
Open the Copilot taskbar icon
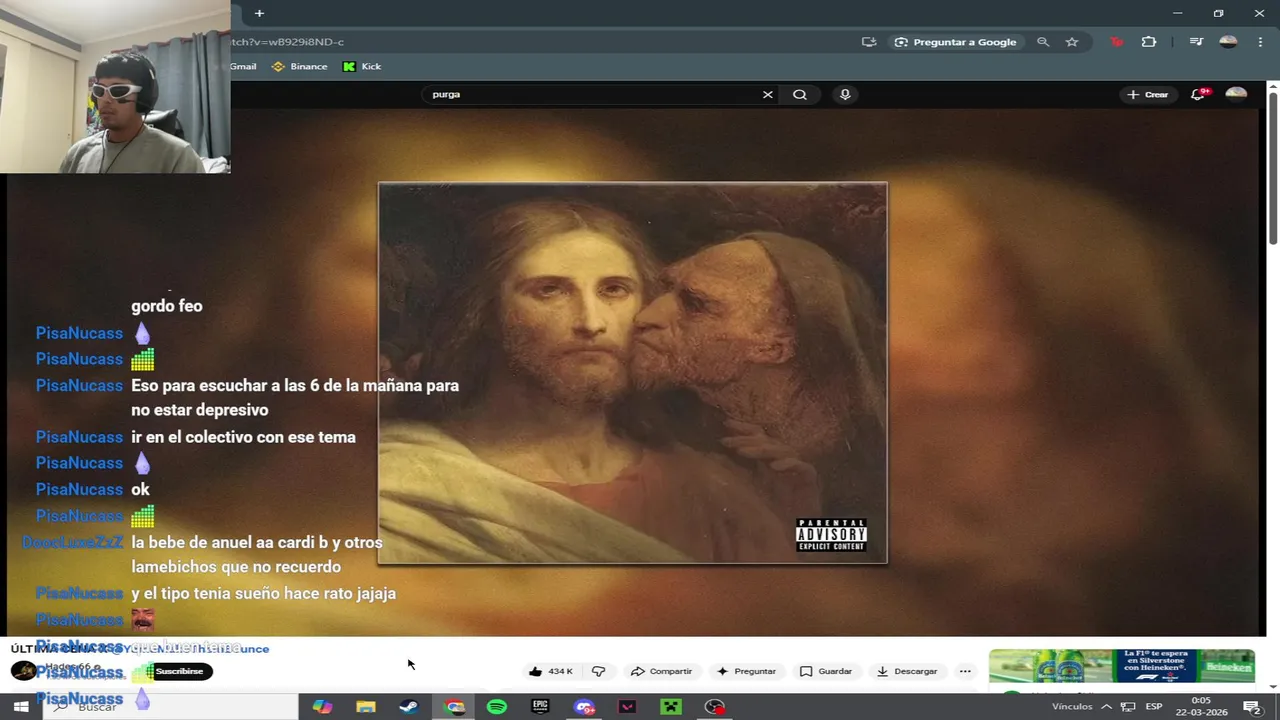tap(322, 706)
